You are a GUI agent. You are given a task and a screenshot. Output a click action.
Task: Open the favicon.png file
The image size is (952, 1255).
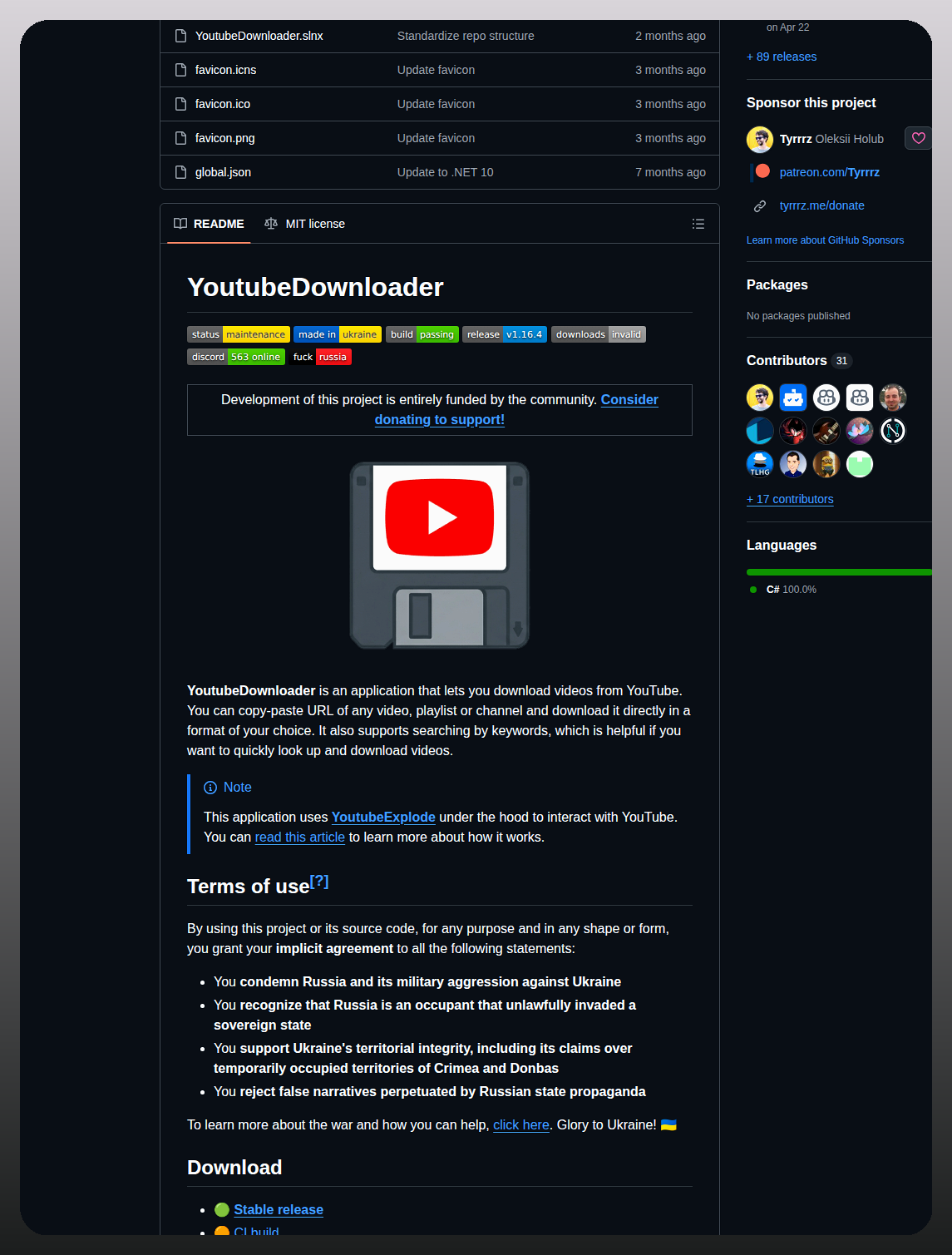[225, 138]
